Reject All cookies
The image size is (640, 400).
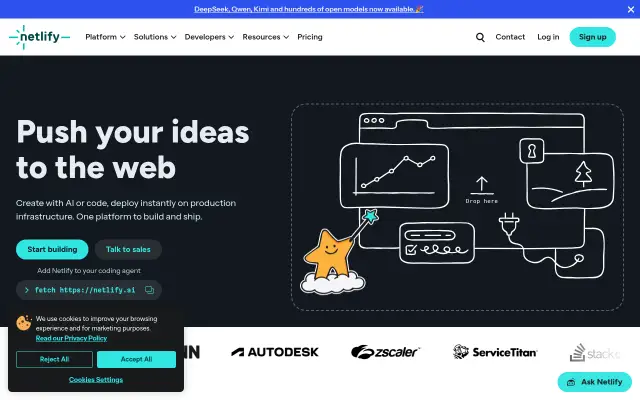(x=54, y=359)
